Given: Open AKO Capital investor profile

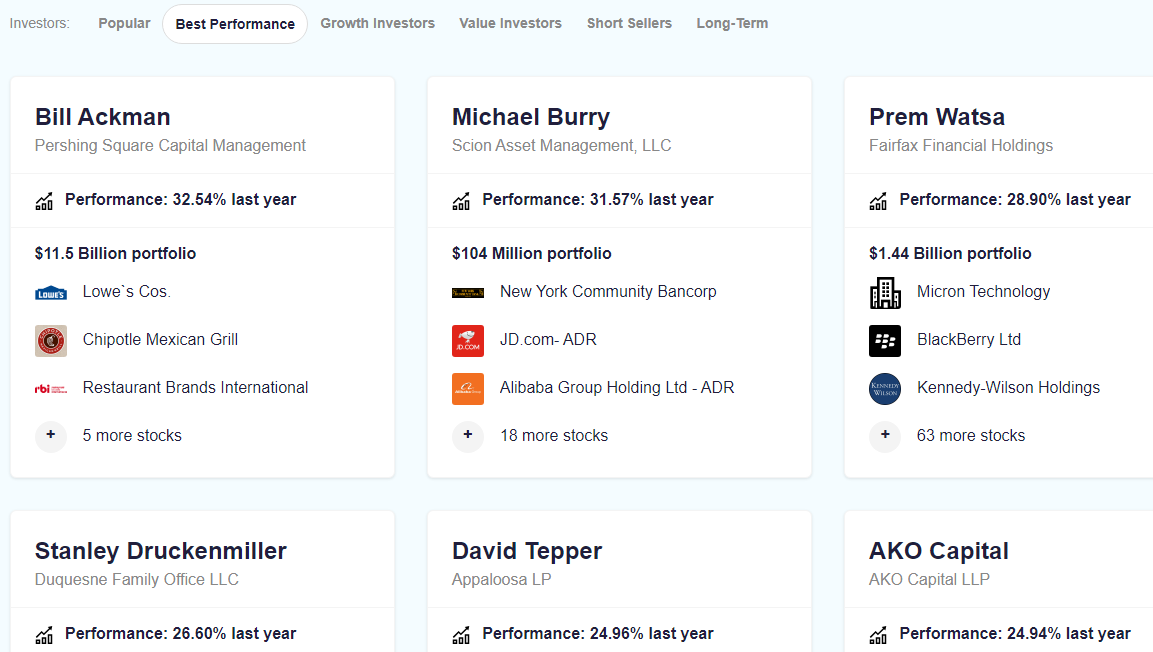Looking at the screenshot, I should click(939, 551).
